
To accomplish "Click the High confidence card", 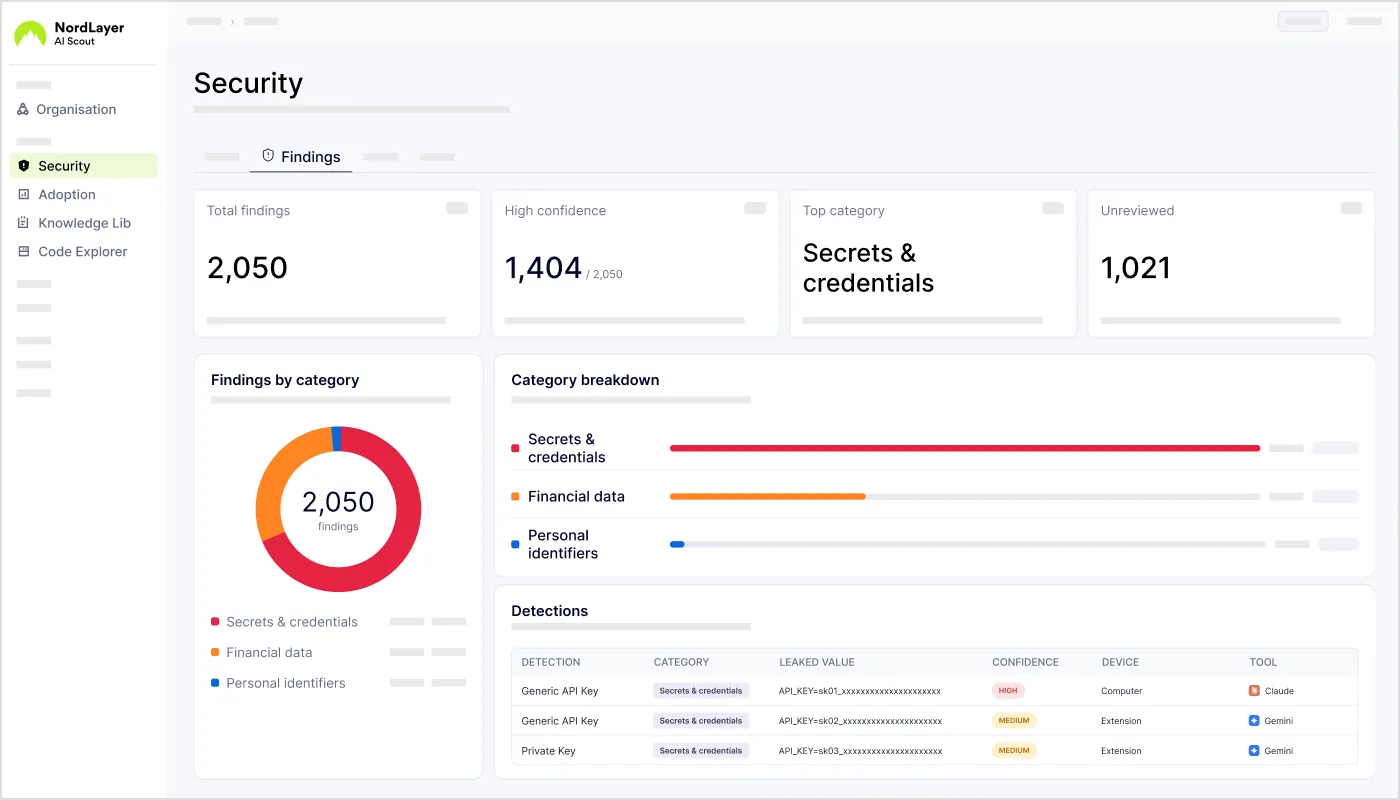I will pos(635,263).
